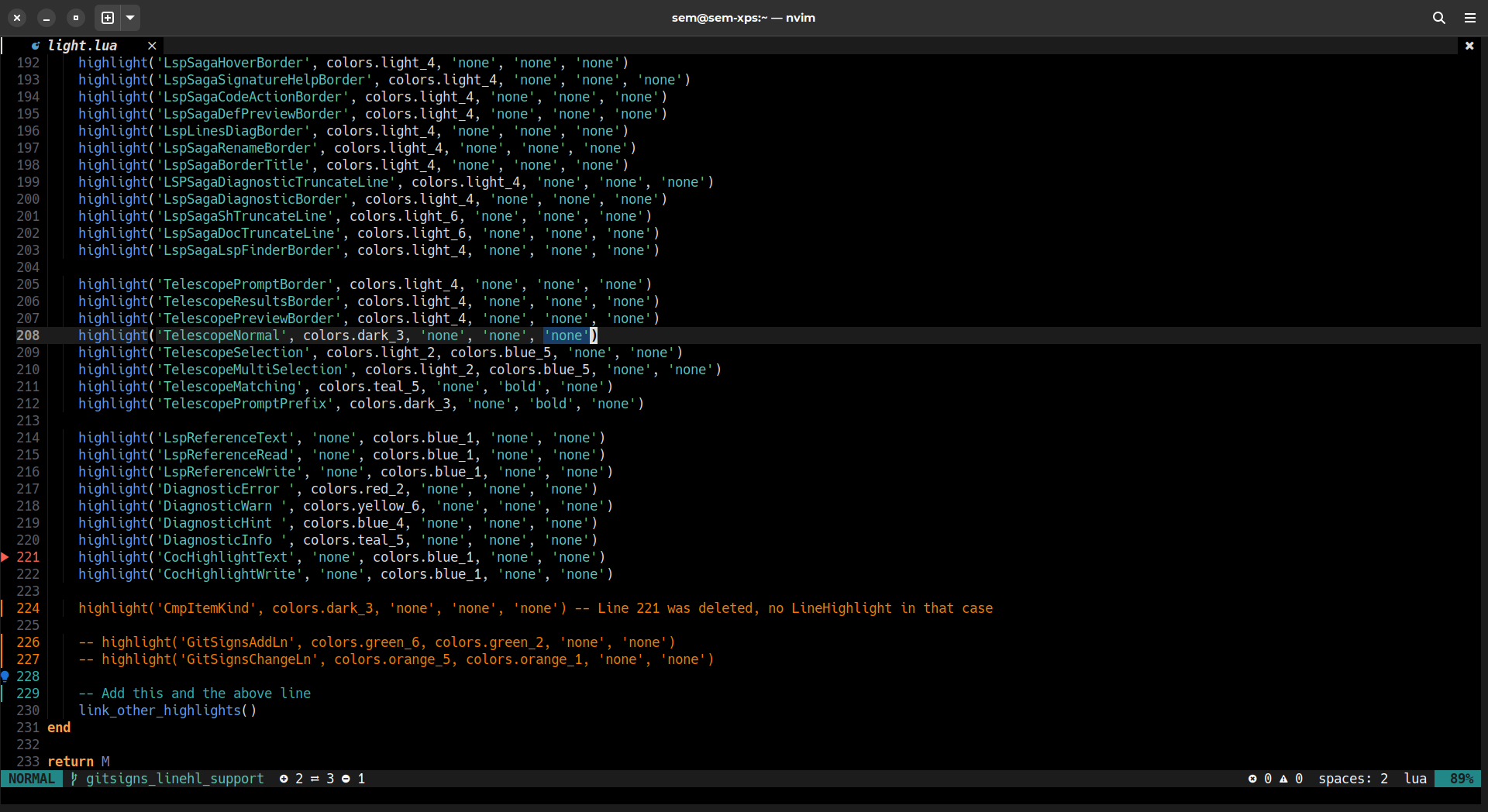Maximize the terminal window
Viewport: 1488px width, 812px height.
click(75, 17)
